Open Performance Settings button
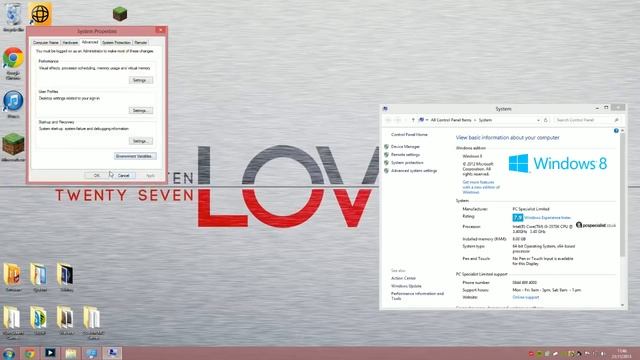 pyautogui.click(x=141, y=80)
